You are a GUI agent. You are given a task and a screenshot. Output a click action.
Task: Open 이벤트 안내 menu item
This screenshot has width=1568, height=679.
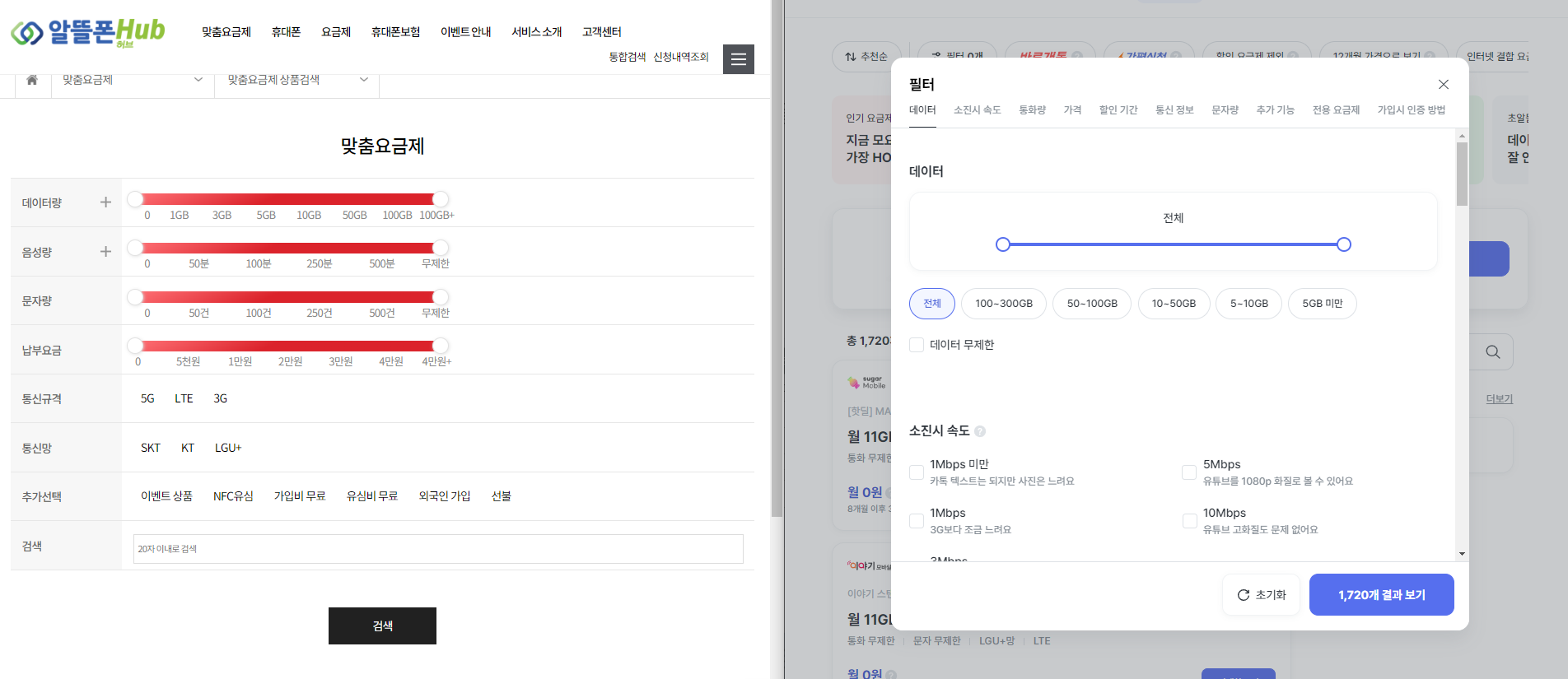(x=466, y=32)
